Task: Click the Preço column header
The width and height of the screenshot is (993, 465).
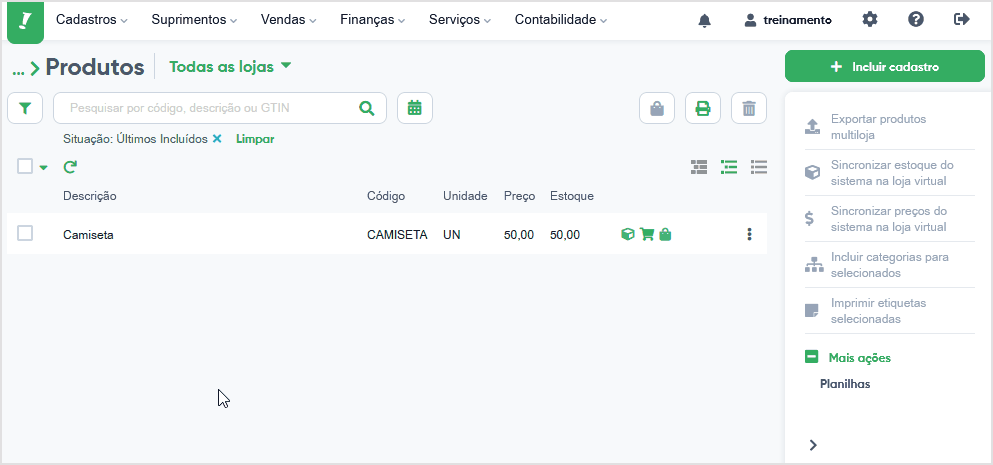Action: pyautogui.click(x=519, y=196)
